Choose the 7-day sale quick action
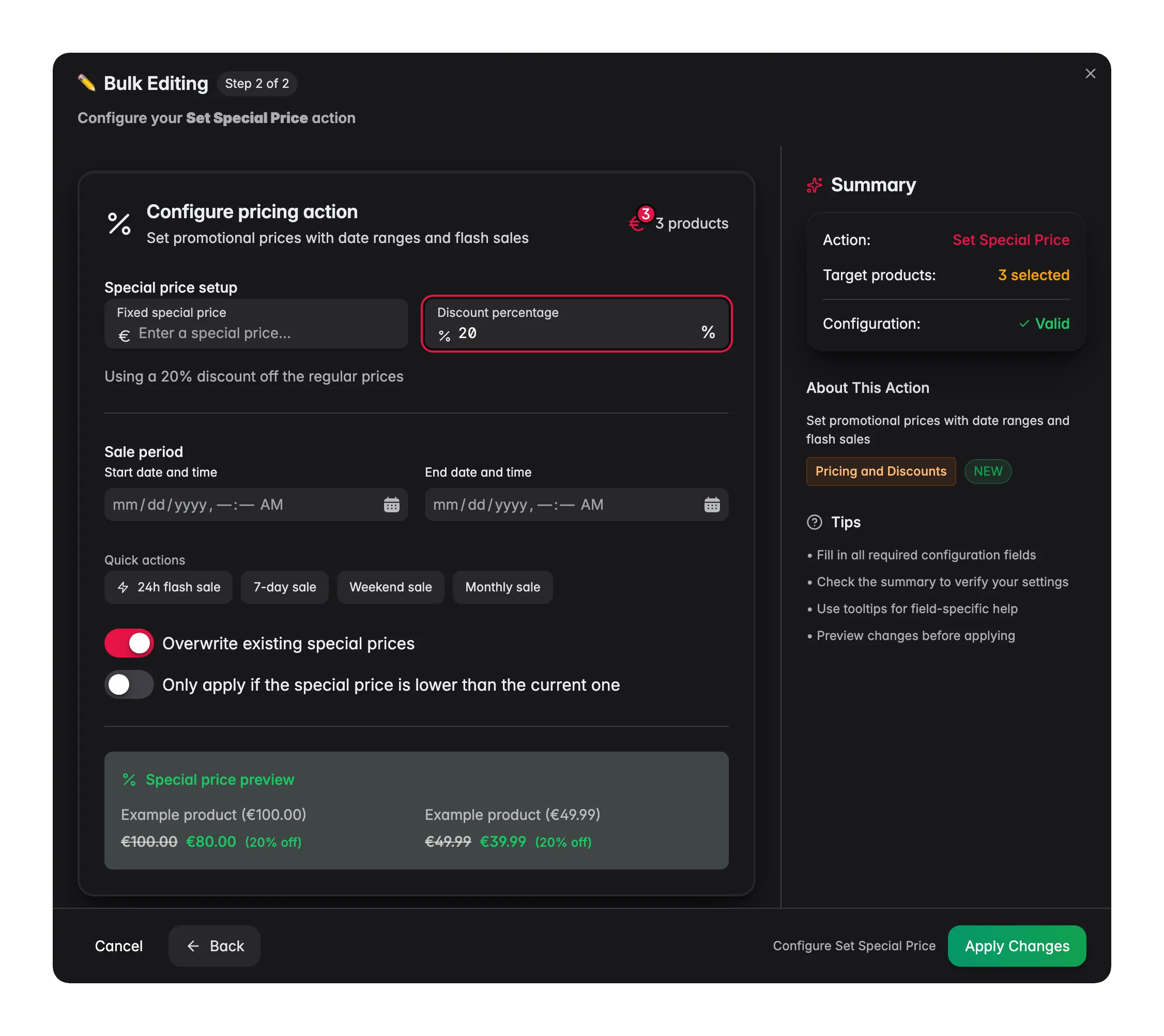The height and width of the screenshot is (1036, 1164). (x=285, y=587)
